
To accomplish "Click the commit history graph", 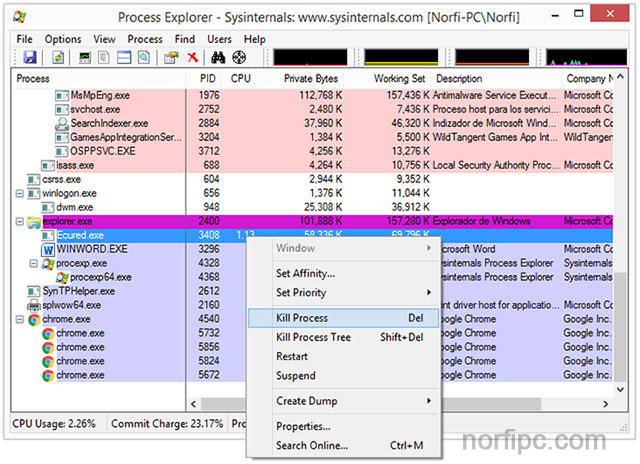I will coord(401,57).
